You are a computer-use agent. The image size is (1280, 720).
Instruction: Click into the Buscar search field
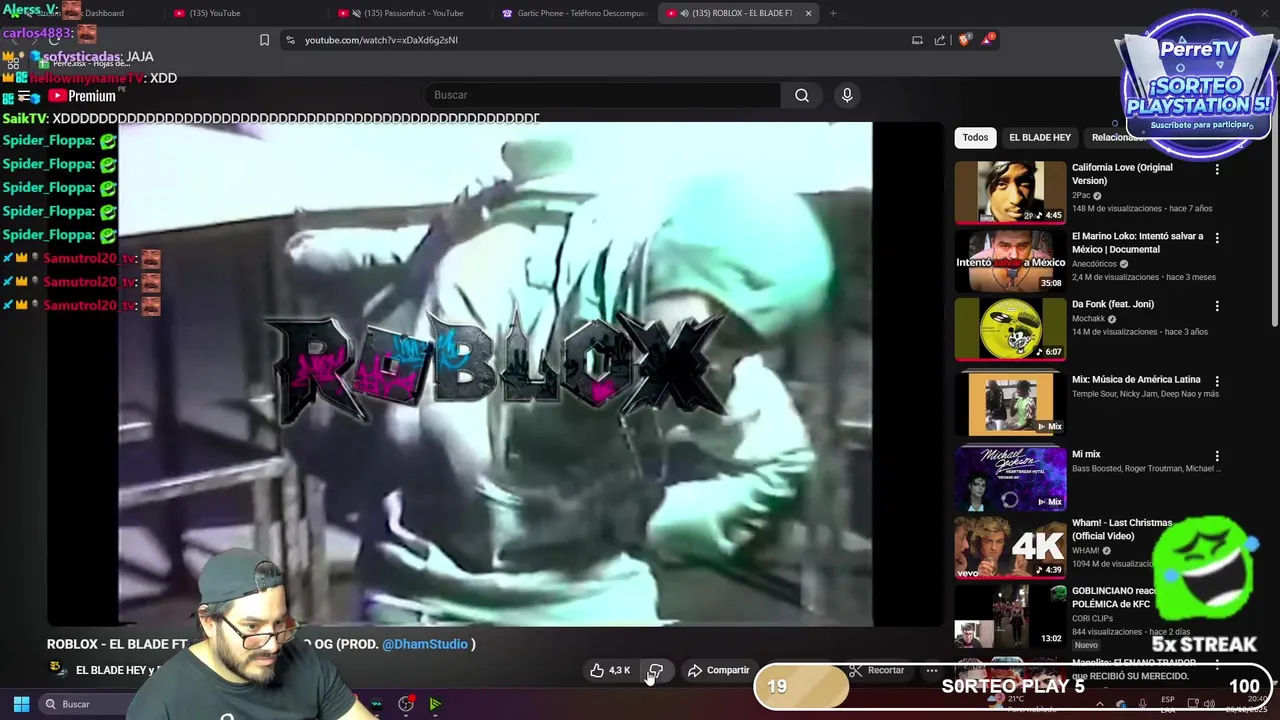(x=603, y=95)
